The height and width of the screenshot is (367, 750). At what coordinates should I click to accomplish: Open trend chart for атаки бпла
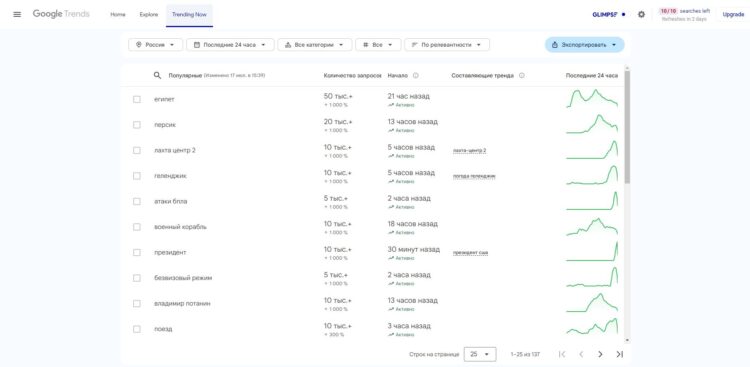coord(592,200)
